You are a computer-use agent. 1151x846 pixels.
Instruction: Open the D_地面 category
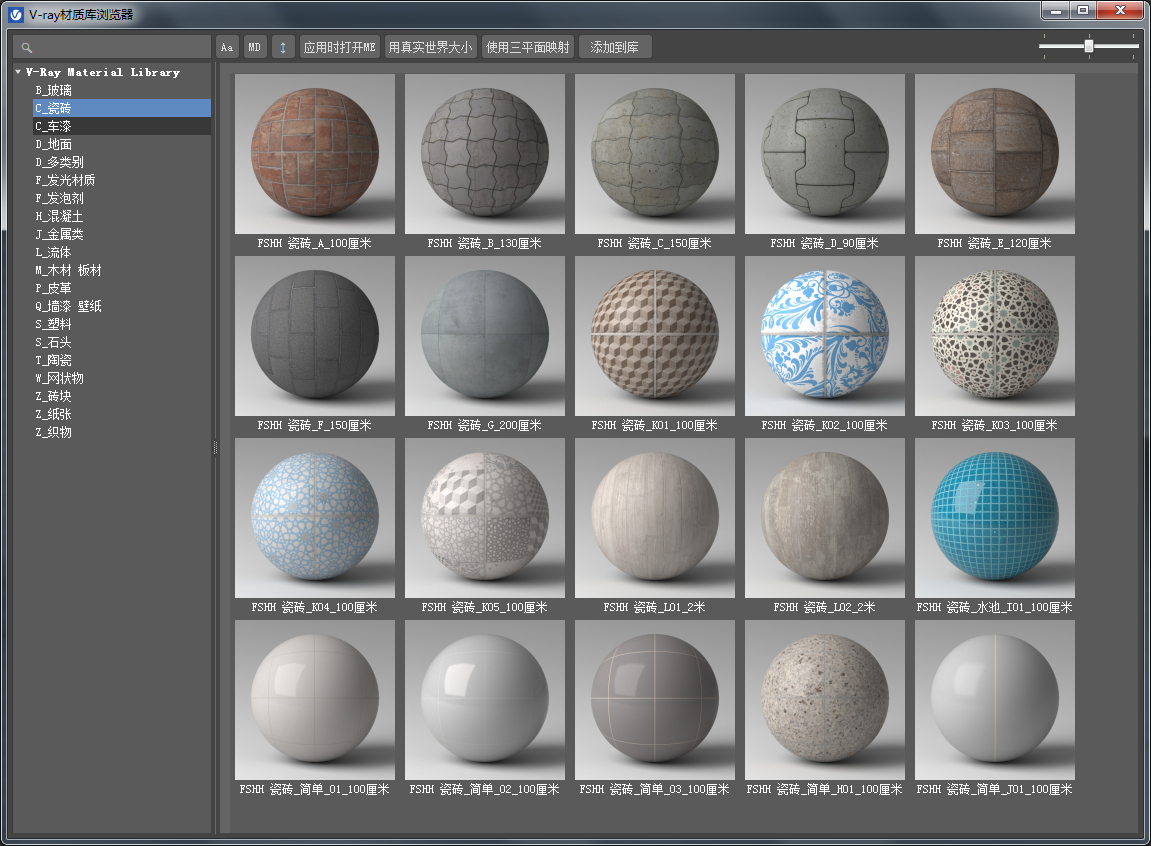pyautogui.click(x=54, y=144)
